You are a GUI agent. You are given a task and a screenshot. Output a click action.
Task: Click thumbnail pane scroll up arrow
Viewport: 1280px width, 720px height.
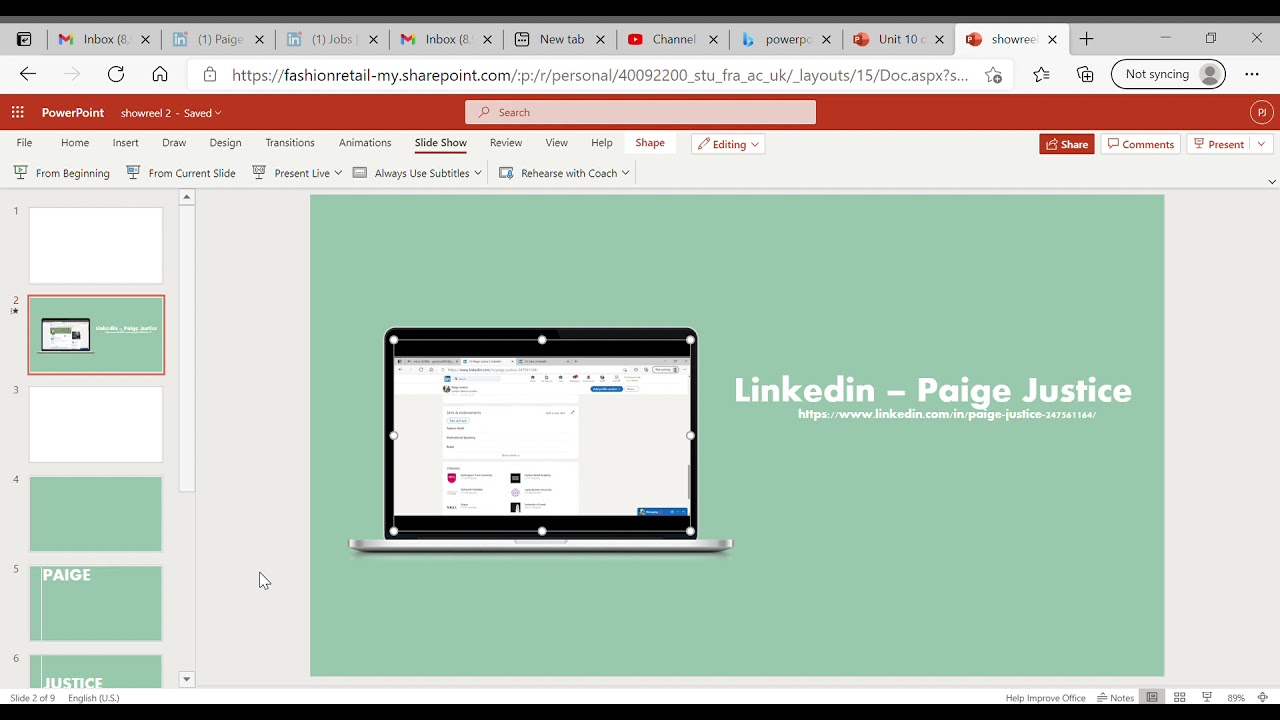click(x=186, y=198)
